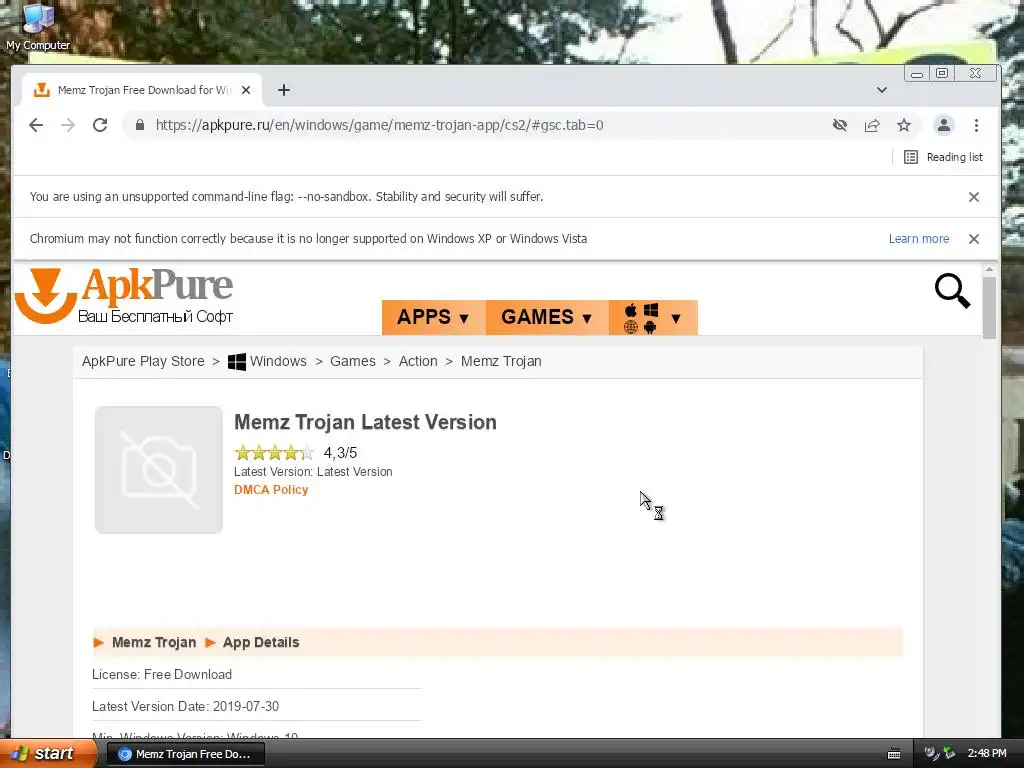Click the Memz Trojan section heading
The width and height of the screenshot is (1024, 768).
(154, 643)
